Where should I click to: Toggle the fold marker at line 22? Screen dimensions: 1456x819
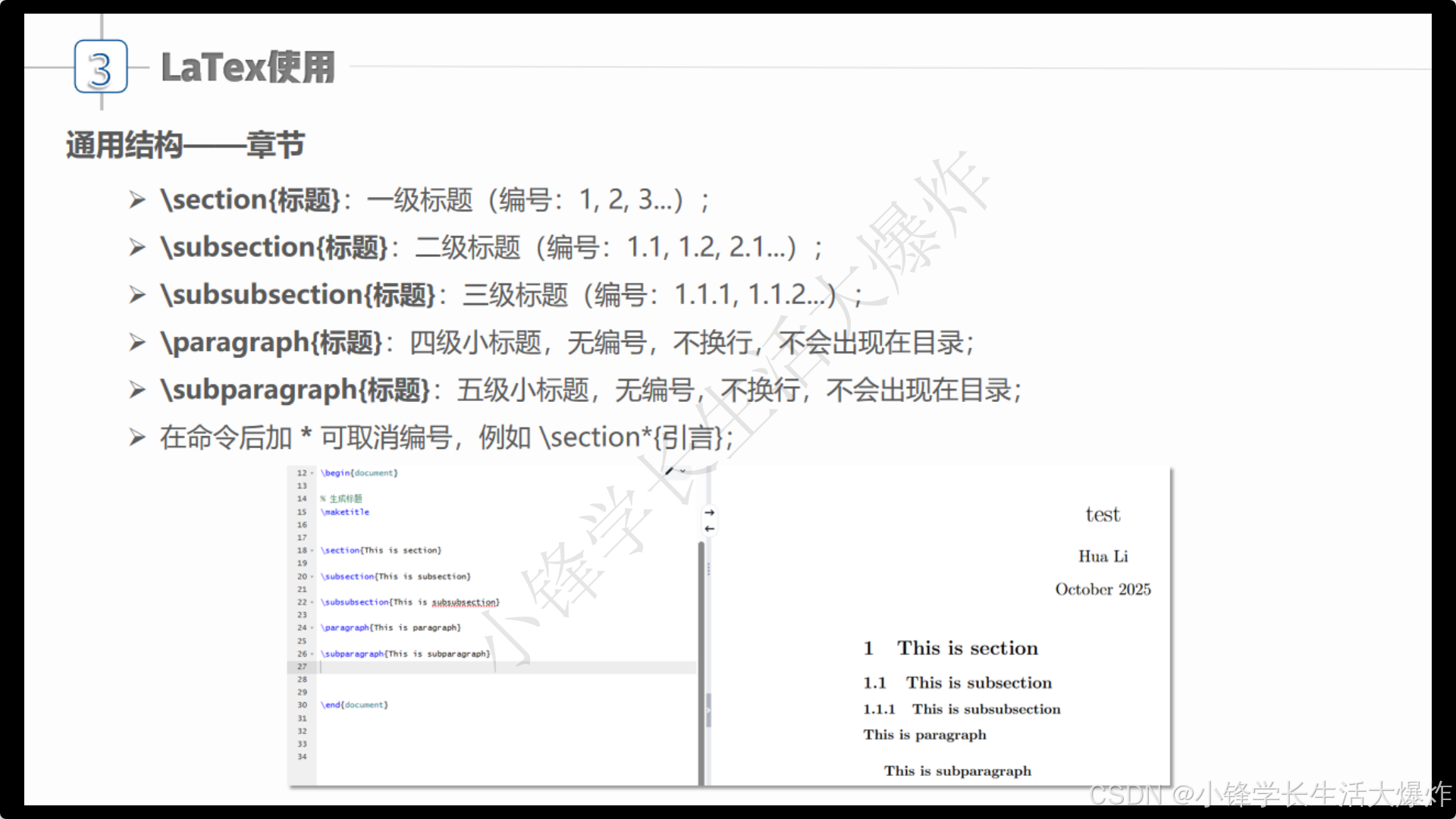pyautogui.click(x=312, y=602)
